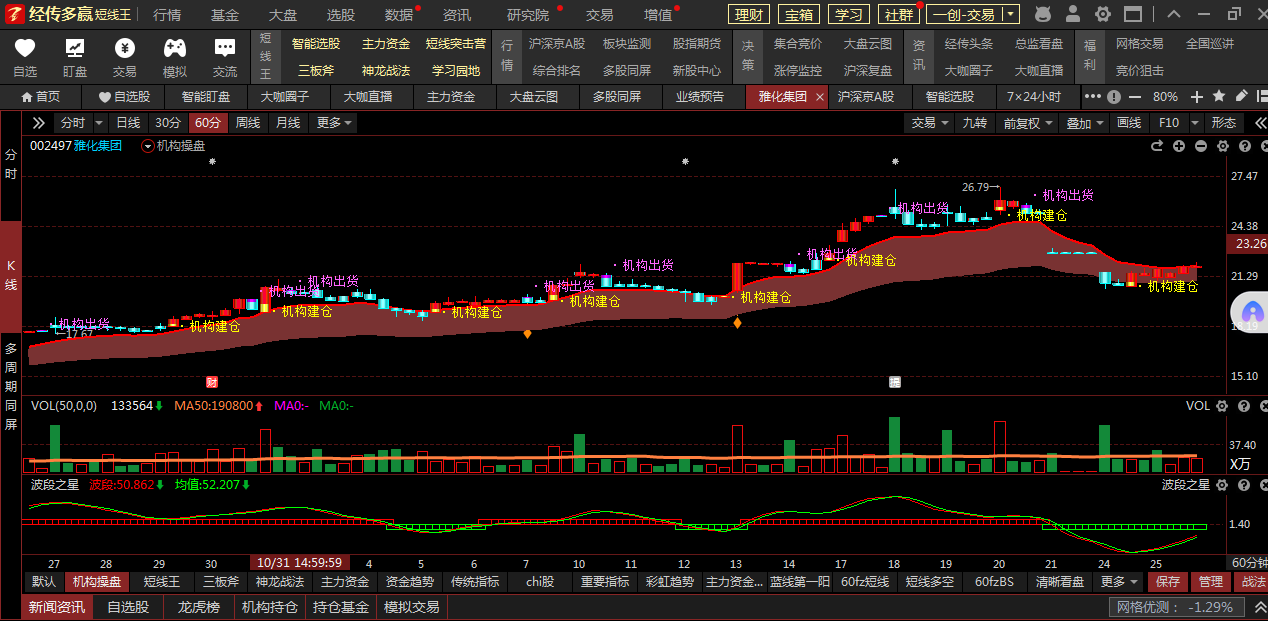The image size is (1268, 621).
Task: Click the circled minus icon on main chart
Action: (1201, 146)
